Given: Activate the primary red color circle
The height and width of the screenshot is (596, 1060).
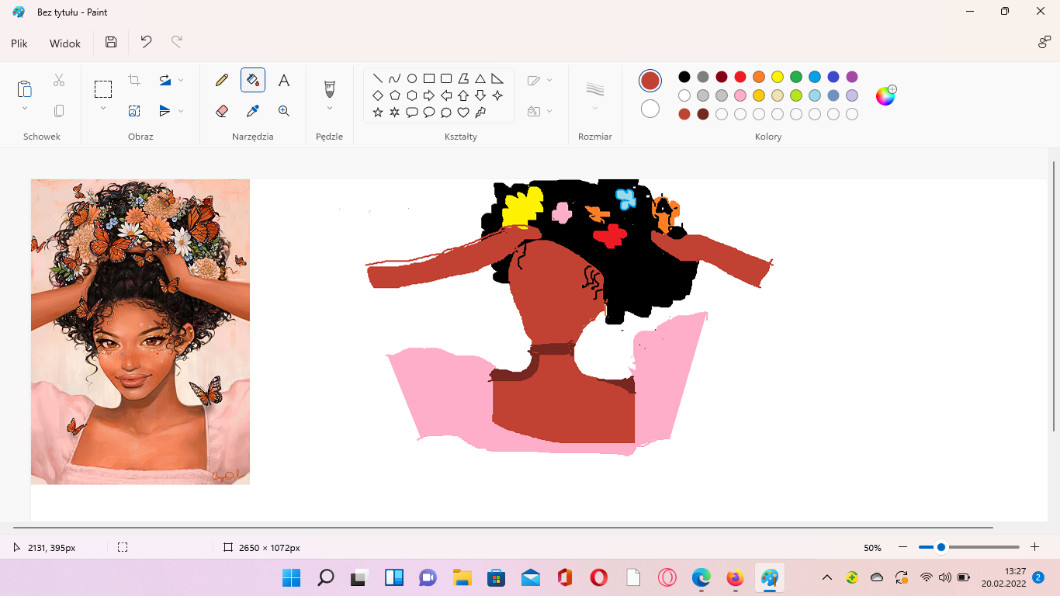Looking at the screenshot, I should [x=650, y=81].
